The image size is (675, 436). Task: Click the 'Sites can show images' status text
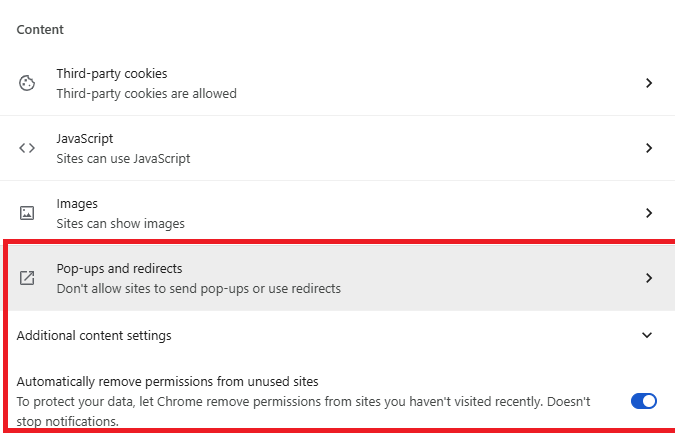(x=120, y=224)
